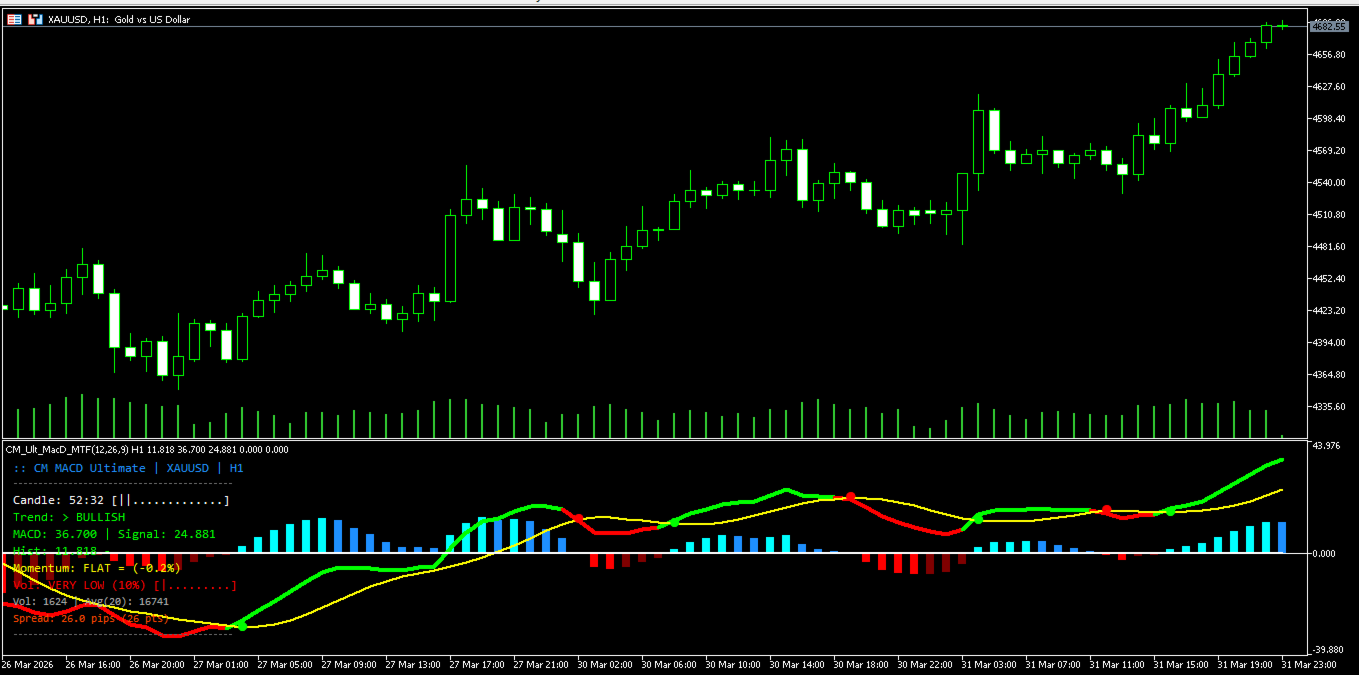This screenshot has height=675, width=1359.
Task: Click the '30 Mar 10:00' time axis label
Action: 733,665
